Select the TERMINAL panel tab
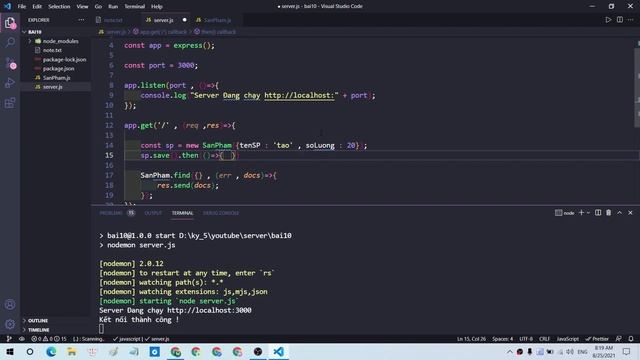Screen dimensions: 640x360 click(x=182, y=213)
